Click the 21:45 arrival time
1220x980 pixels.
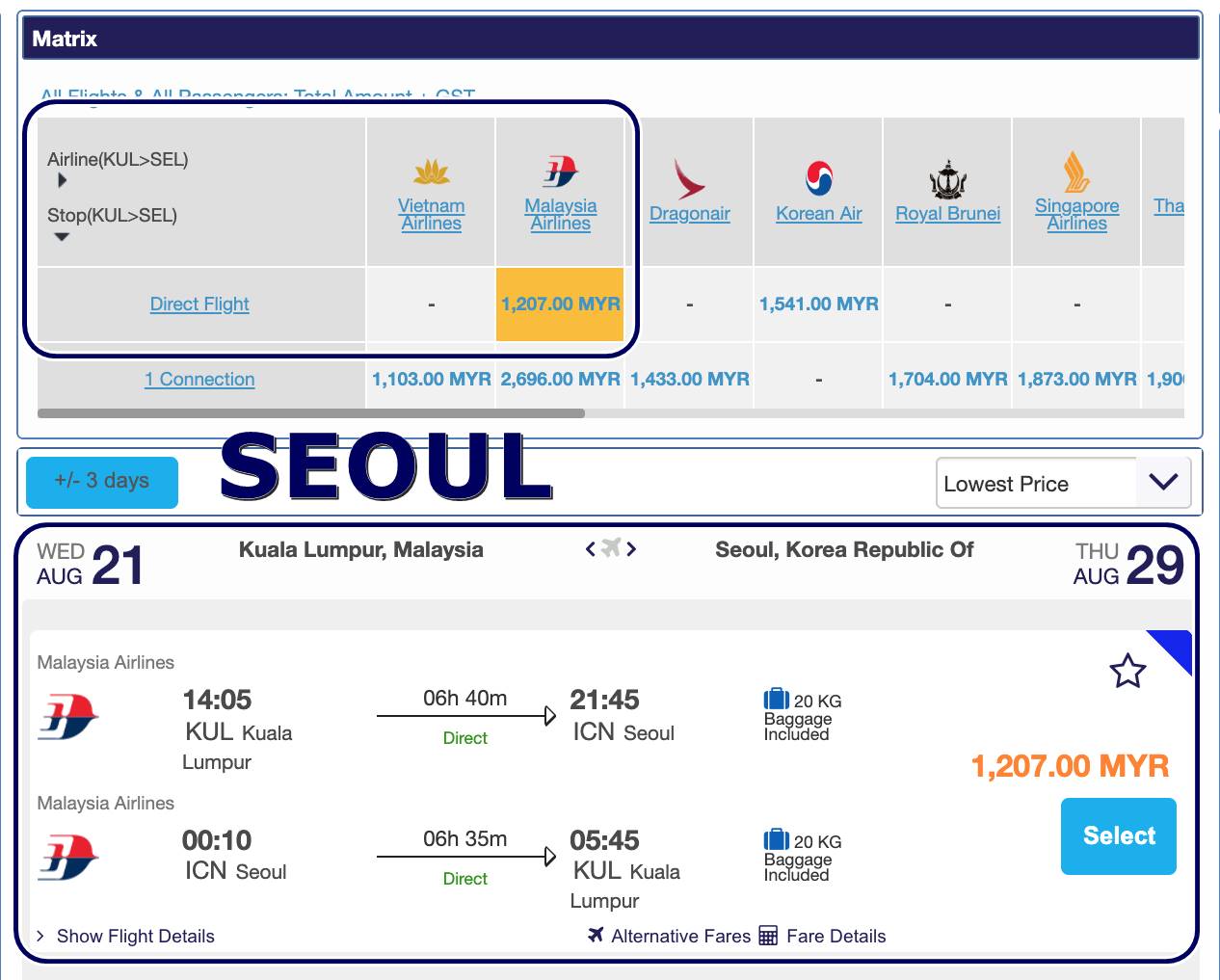point(604,700)
